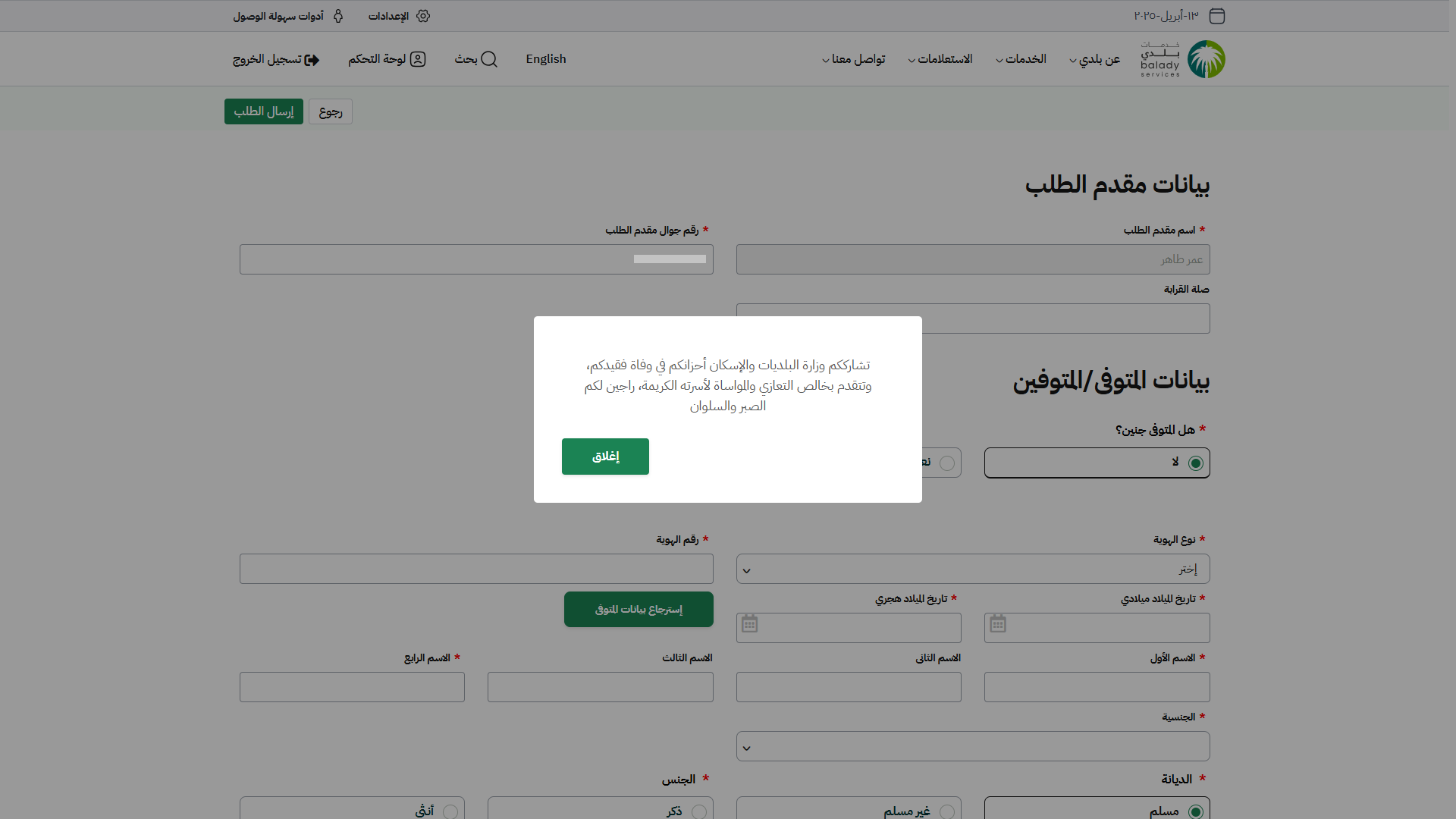The image size is (1456, 819).
Task: Expand the نوع الهوية dropdown
Action: pos(973,570)
